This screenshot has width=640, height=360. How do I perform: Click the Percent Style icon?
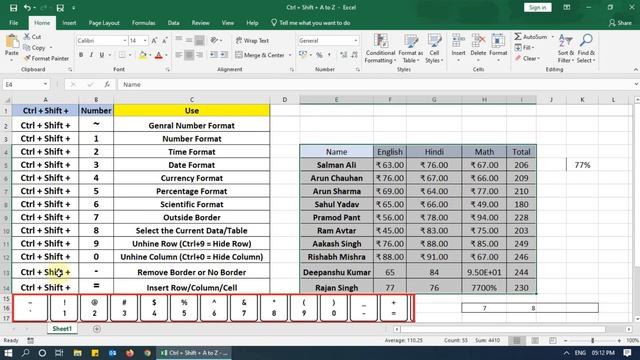tap(319, 55)
